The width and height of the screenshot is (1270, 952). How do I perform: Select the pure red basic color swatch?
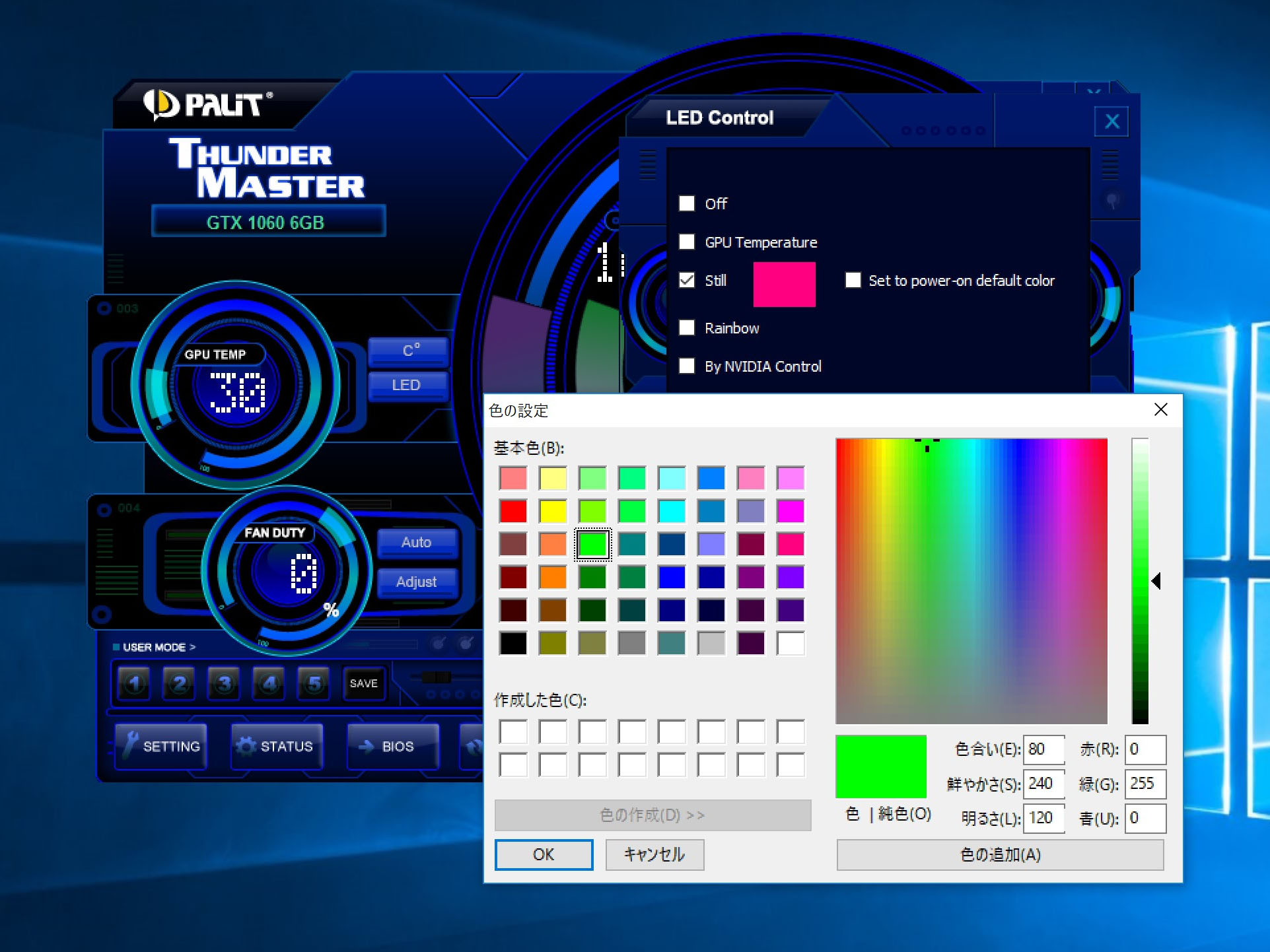513,511
